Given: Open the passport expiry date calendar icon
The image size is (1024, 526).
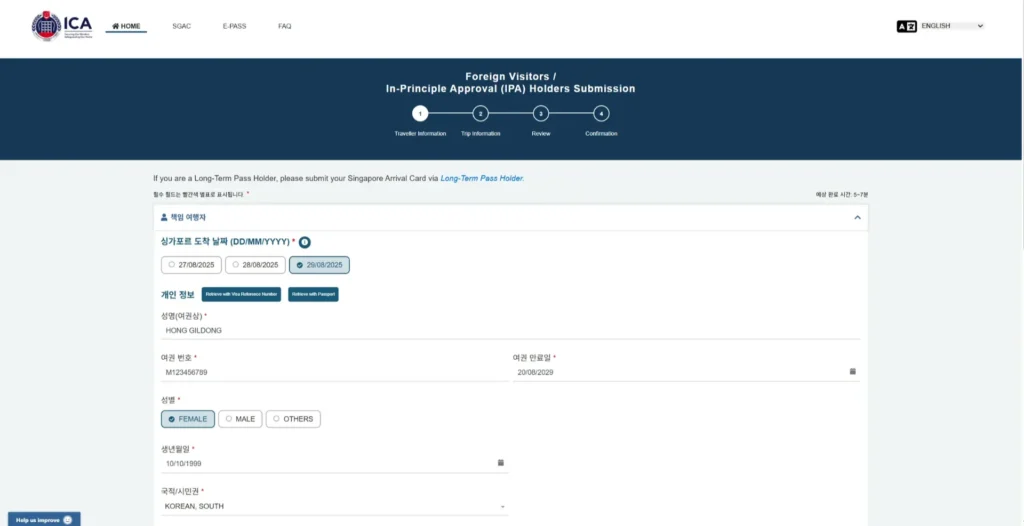Looking at the screenshot, I should (x=852, y=372).
